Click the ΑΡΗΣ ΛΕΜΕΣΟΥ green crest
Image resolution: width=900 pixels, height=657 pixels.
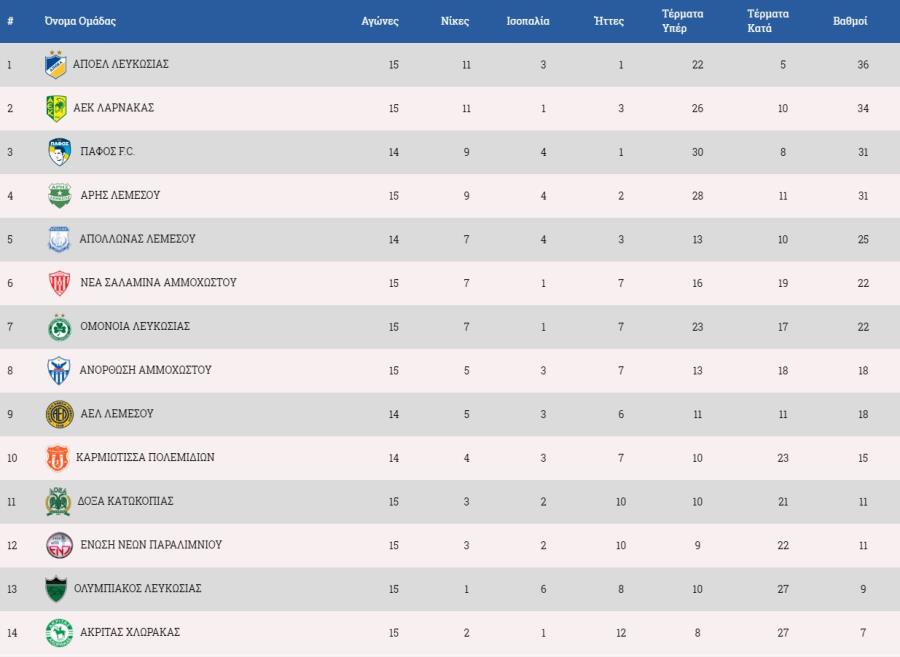[60, 196]
